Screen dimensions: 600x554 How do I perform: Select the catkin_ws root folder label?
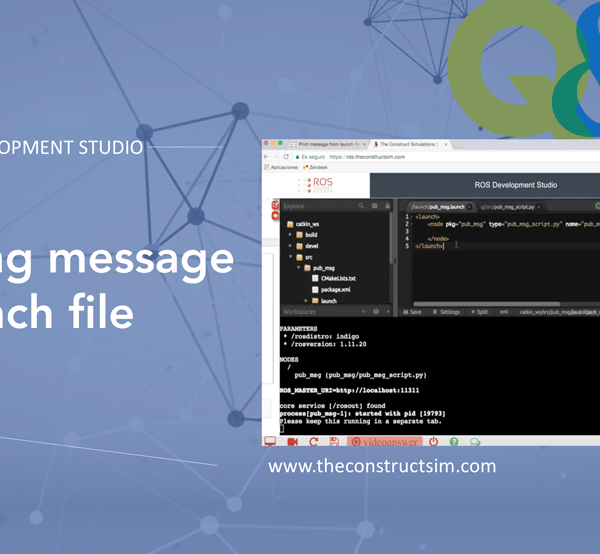307,224
